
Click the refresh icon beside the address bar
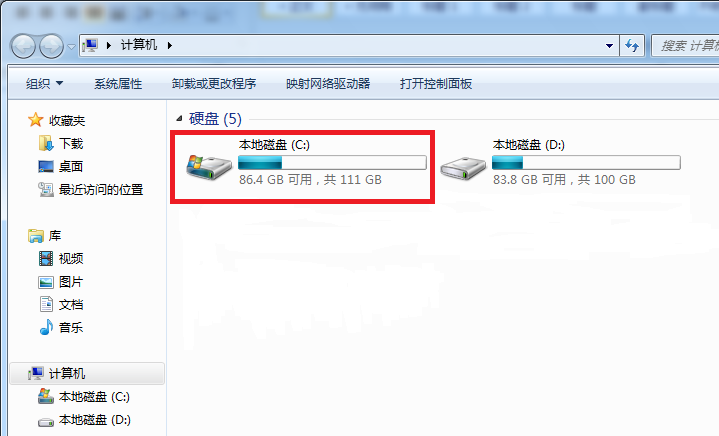(632, 45)
